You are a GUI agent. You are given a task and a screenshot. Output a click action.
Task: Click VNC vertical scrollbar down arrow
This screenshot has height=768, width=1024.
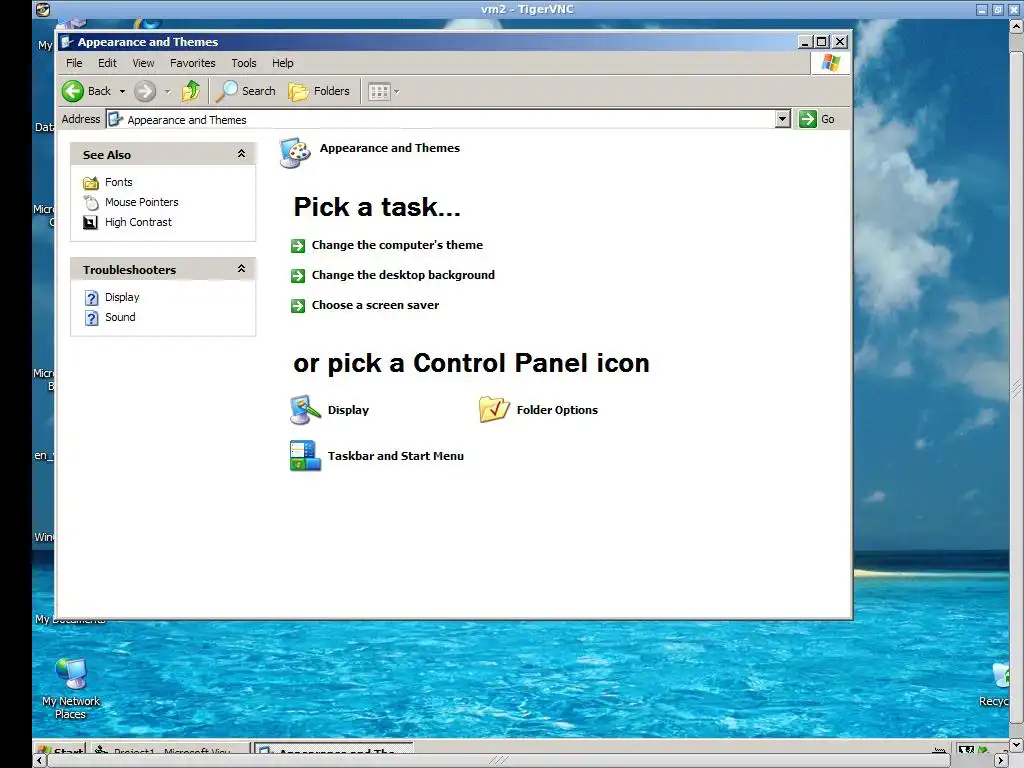(x=1016, y=744)
